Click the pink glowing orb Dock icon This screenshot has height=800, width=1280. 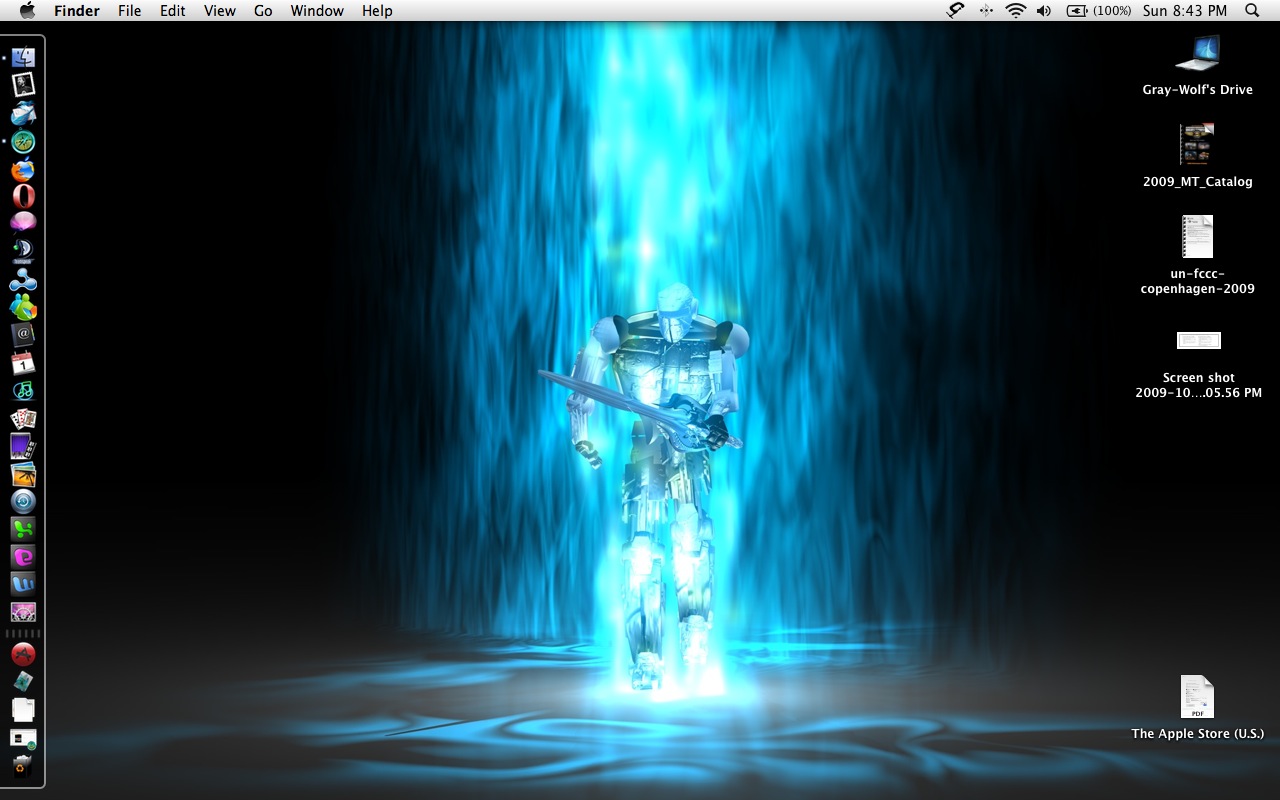(x=23, y=222)
